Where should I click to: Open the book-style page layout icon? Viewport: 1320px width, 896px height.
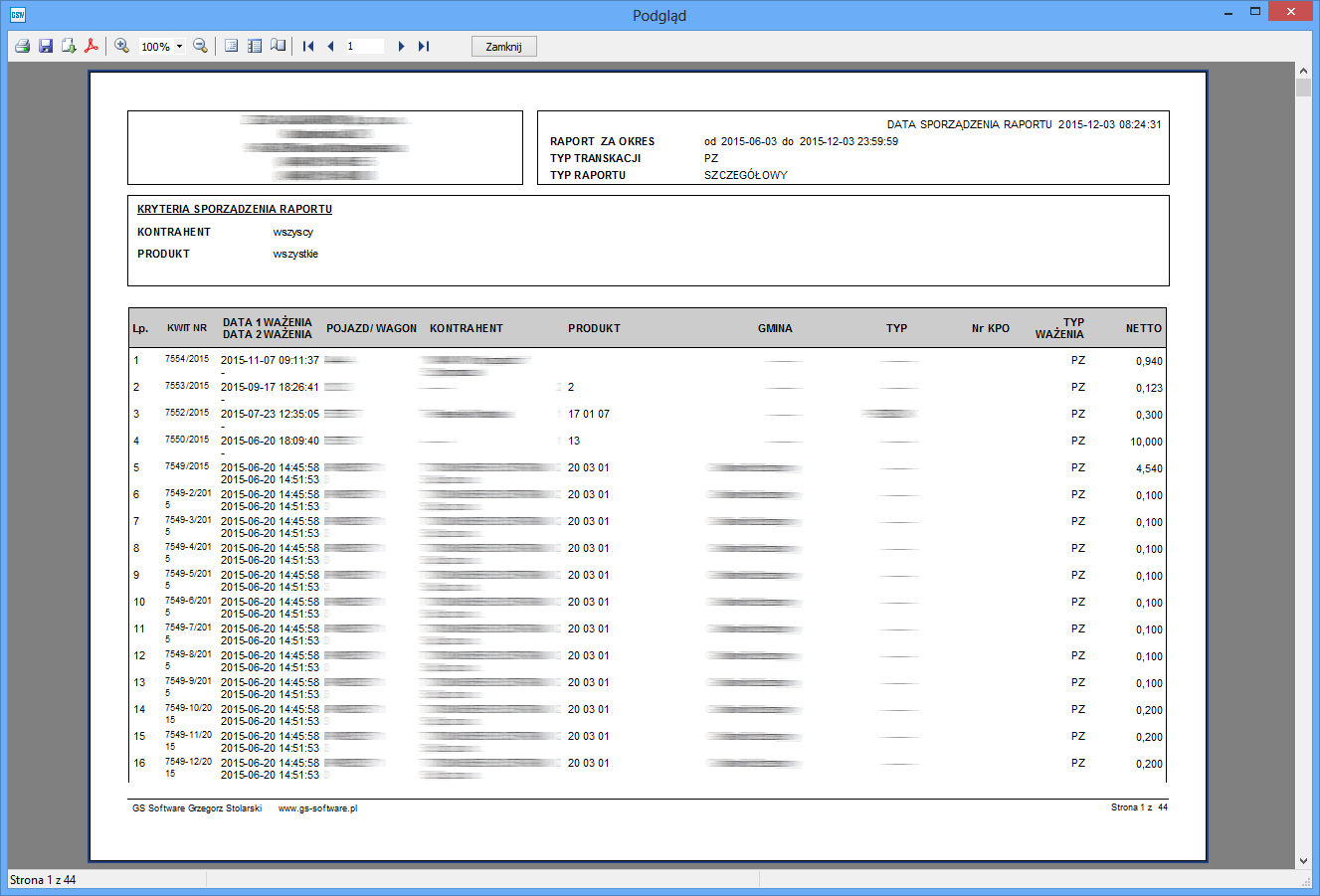[x=278, y=46]
